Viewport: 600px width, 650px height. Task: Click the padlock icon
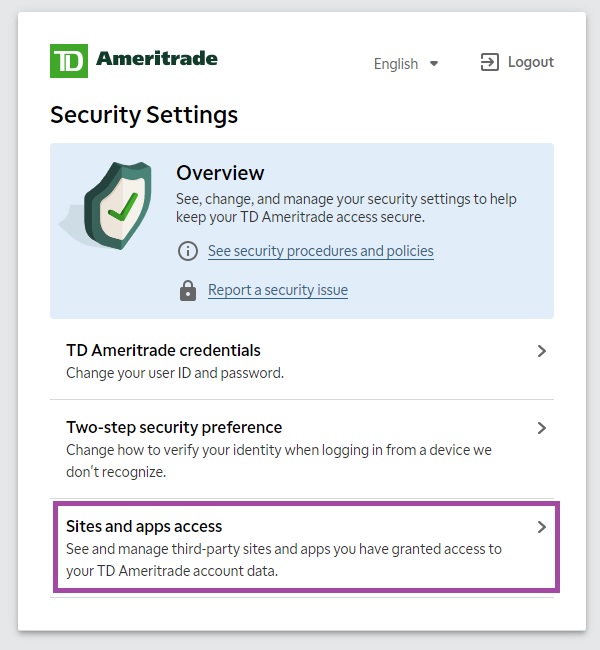click(x=188, y=290)
